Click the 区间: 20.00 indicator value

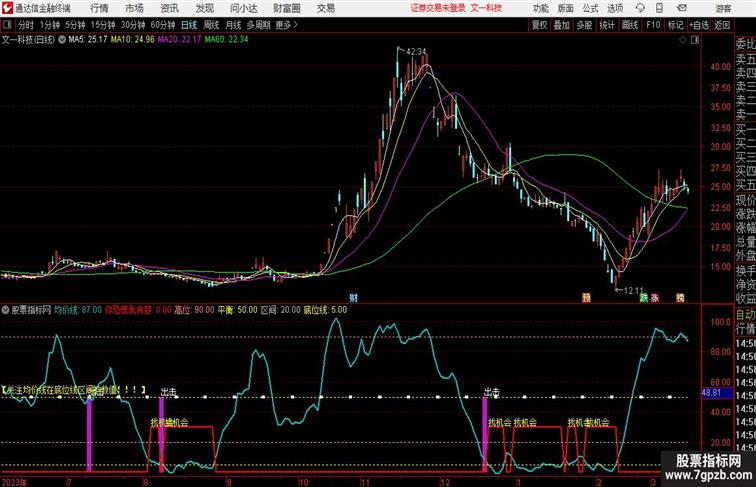pos(281,310)
